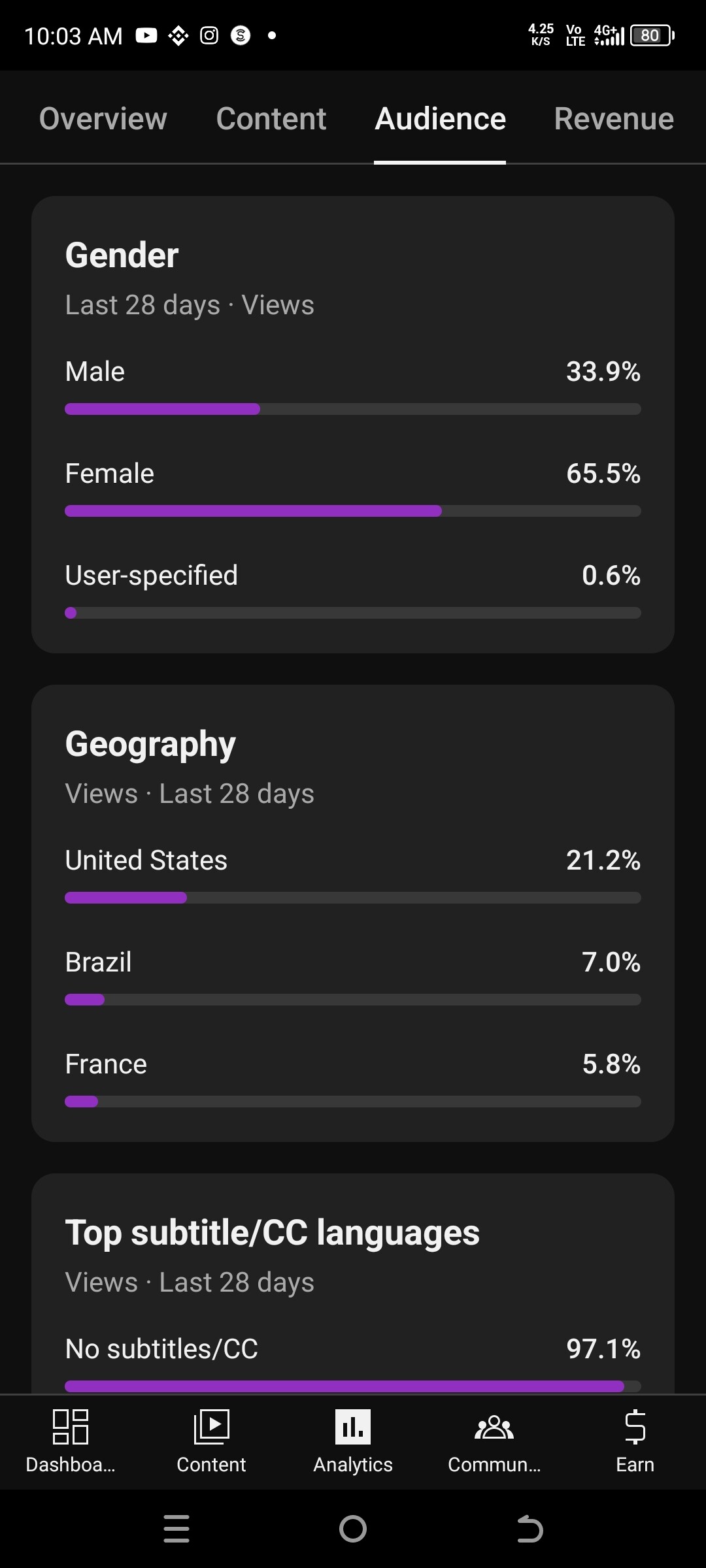Tap the YouTube notification icon in status bar
706x1568 pixels.
click(146, 35)
